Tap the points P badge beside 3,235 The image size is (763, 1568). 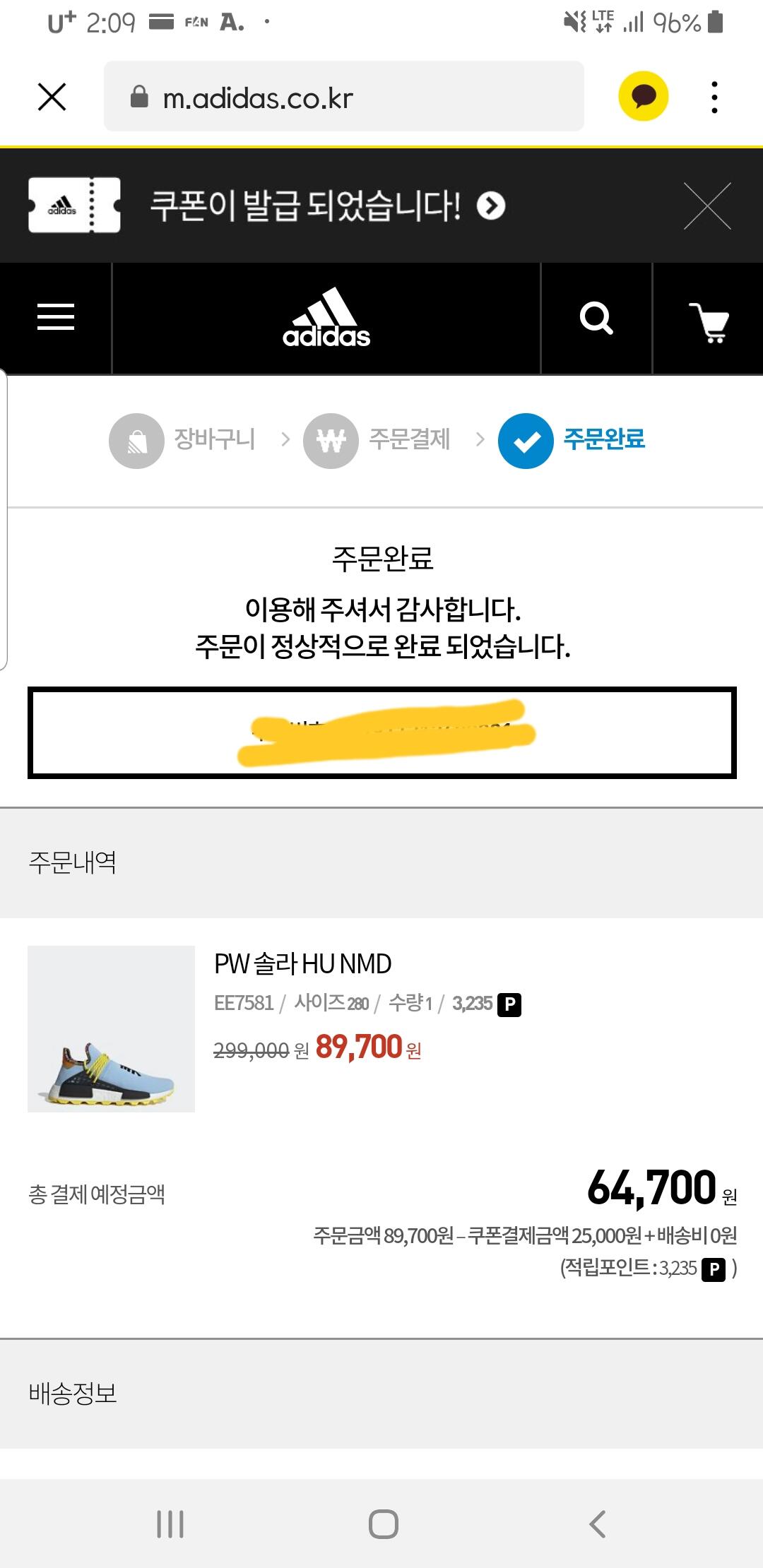509,1004
